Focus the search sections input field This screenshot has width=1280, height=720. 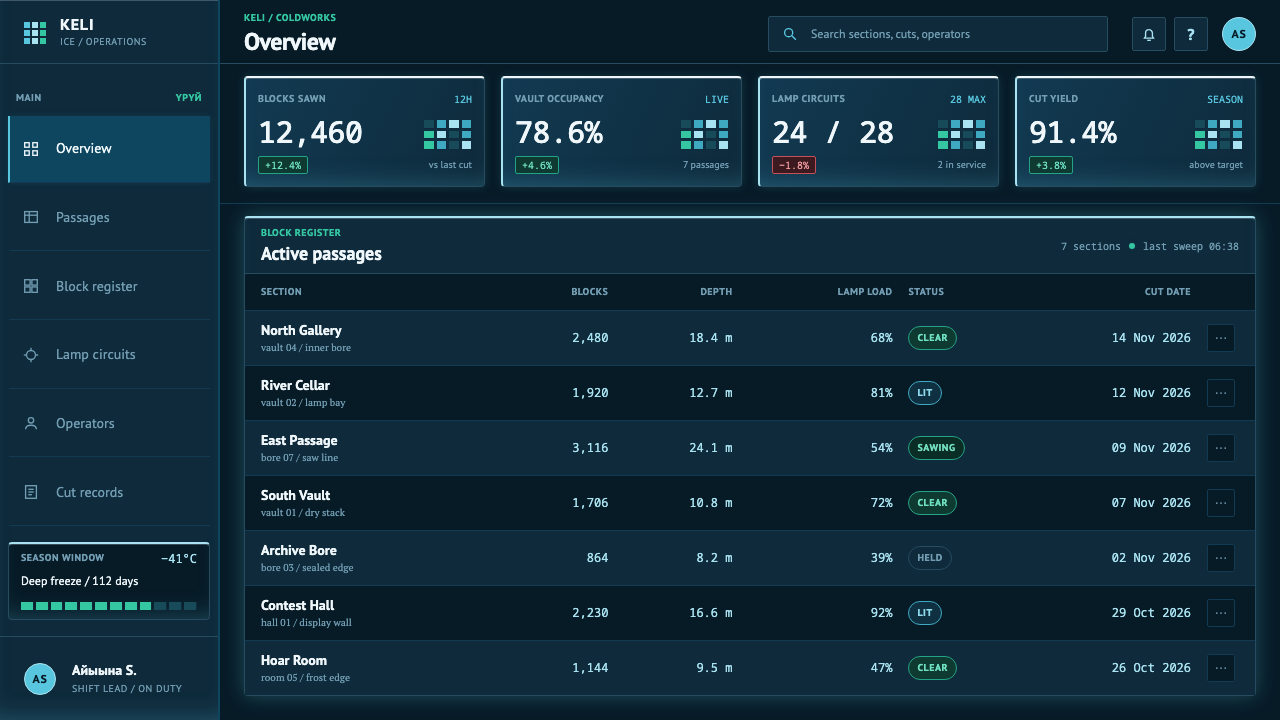pos(938,34)
